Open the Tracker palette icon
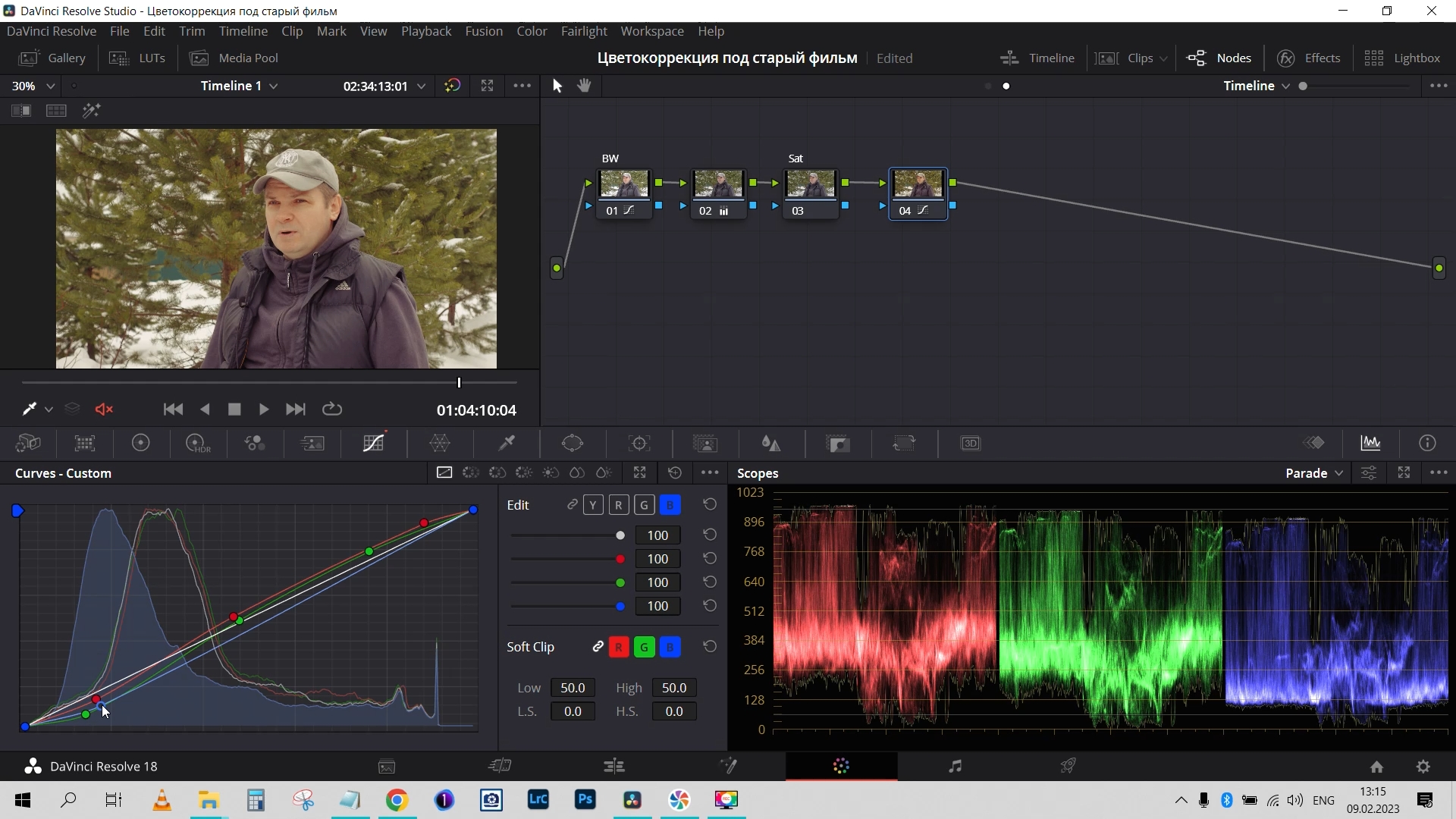Image resolution: width=1456 pixels, height=819 pixels. click(640, 444)
